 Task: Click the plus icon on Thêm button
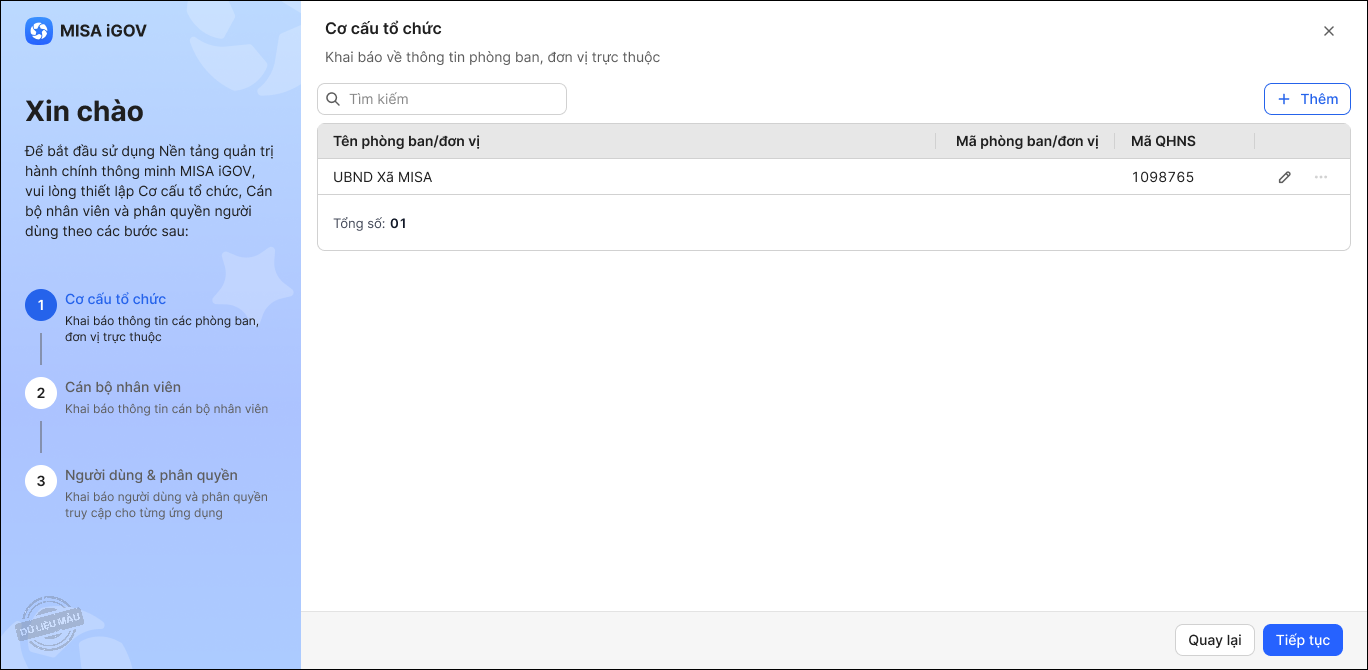coord(1284,99)
